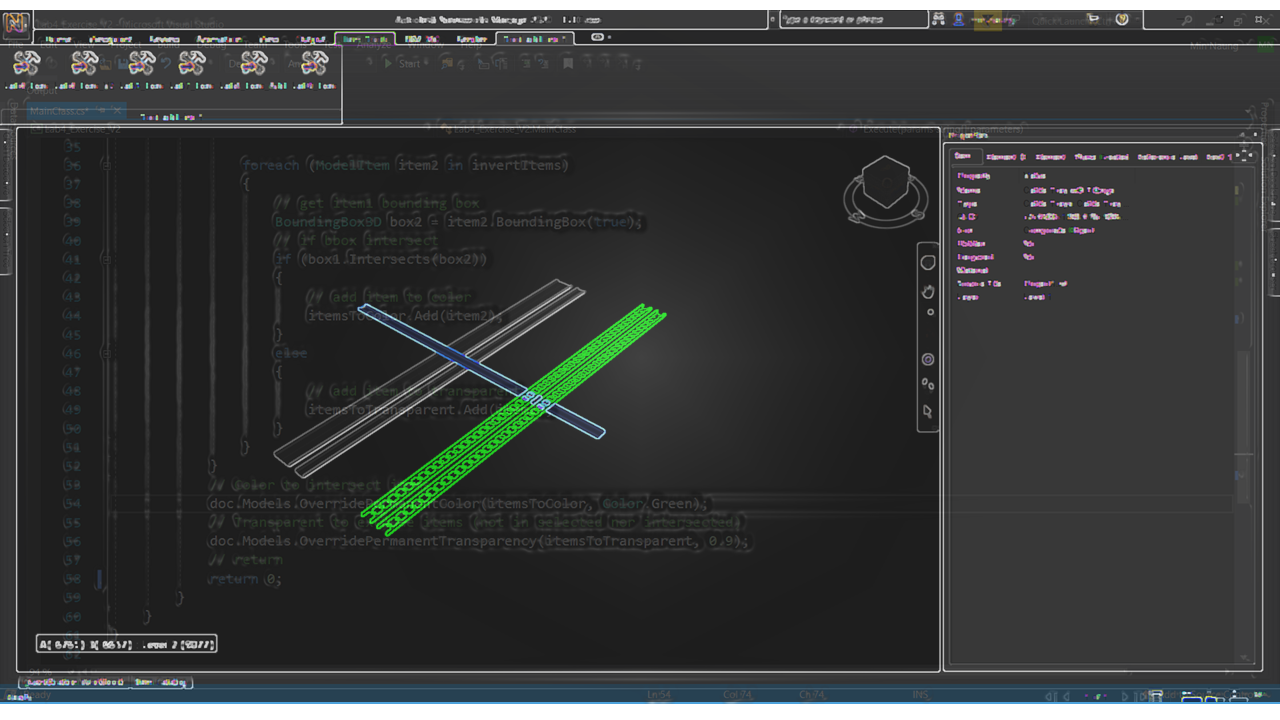Choose the Select arrow tool in navigation bar
The width and height of the screenshot is (1280, 720).
click(927, 411)
